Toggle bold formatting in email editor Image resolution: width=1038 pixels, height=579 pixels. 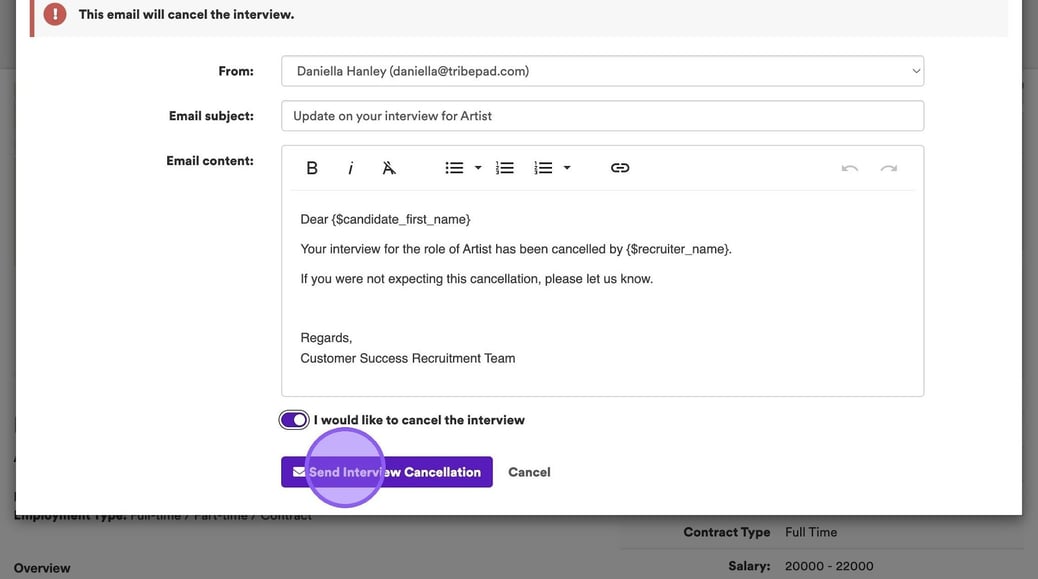[x=312, y=168]
